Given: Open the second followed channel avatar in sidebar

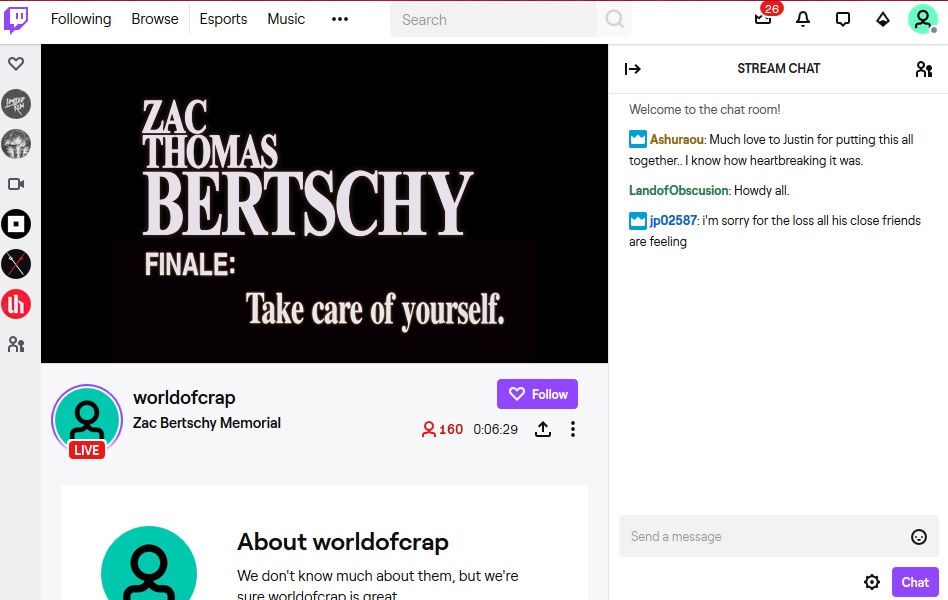Looking at the screenshot, I should [16, 144].
